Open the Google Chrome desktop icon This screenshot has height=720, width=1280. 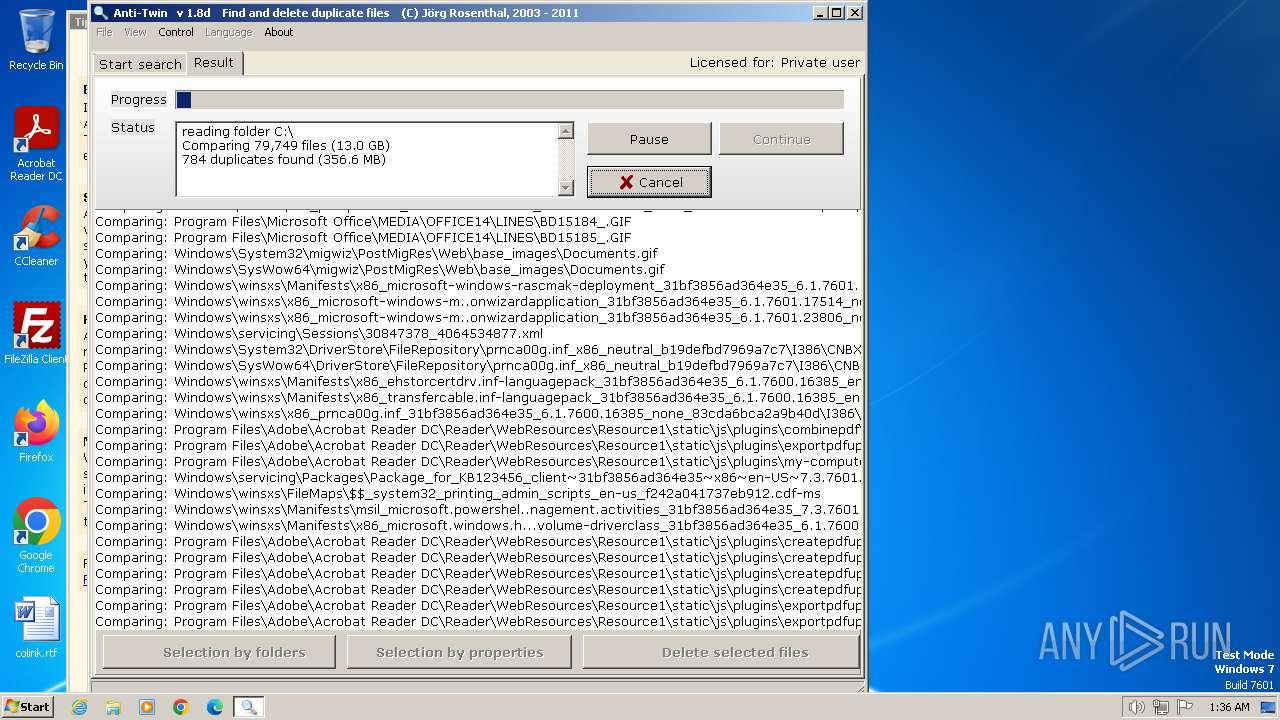[36, 536]
